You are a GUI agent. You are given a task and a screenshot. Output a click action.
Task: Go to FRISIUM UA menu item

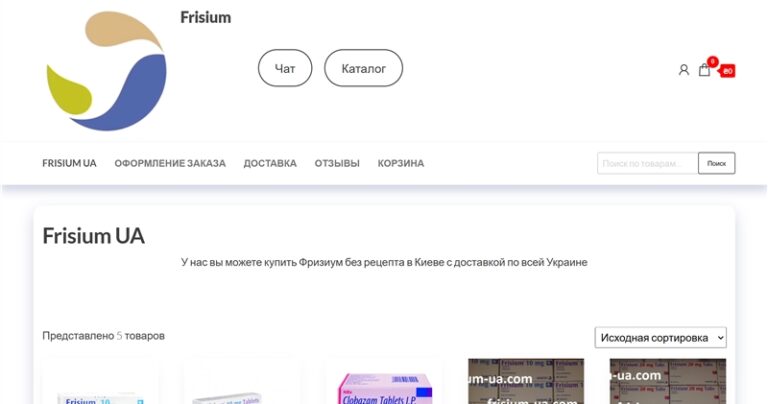coord(69,163)
